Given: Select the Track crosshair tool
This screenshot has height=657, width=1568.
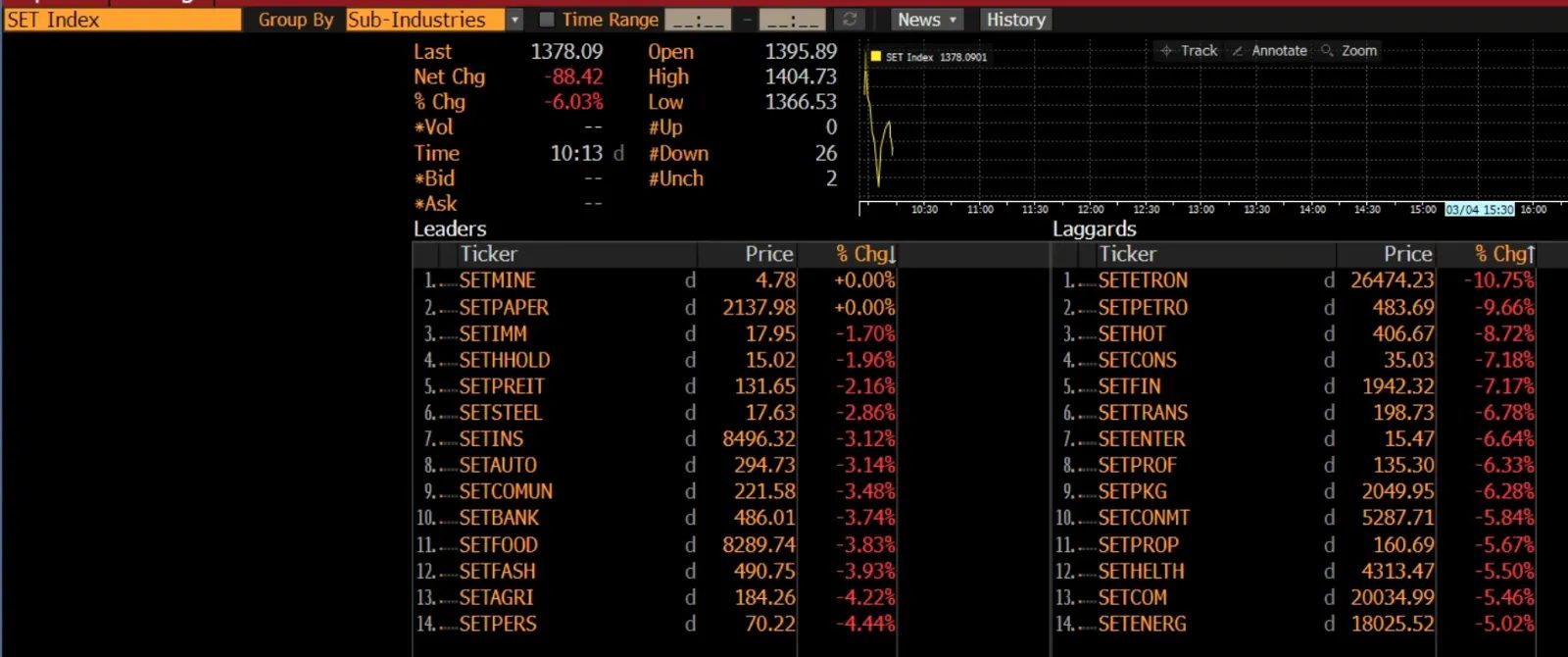Looking at the screenshot, I should coord(1189,50).
